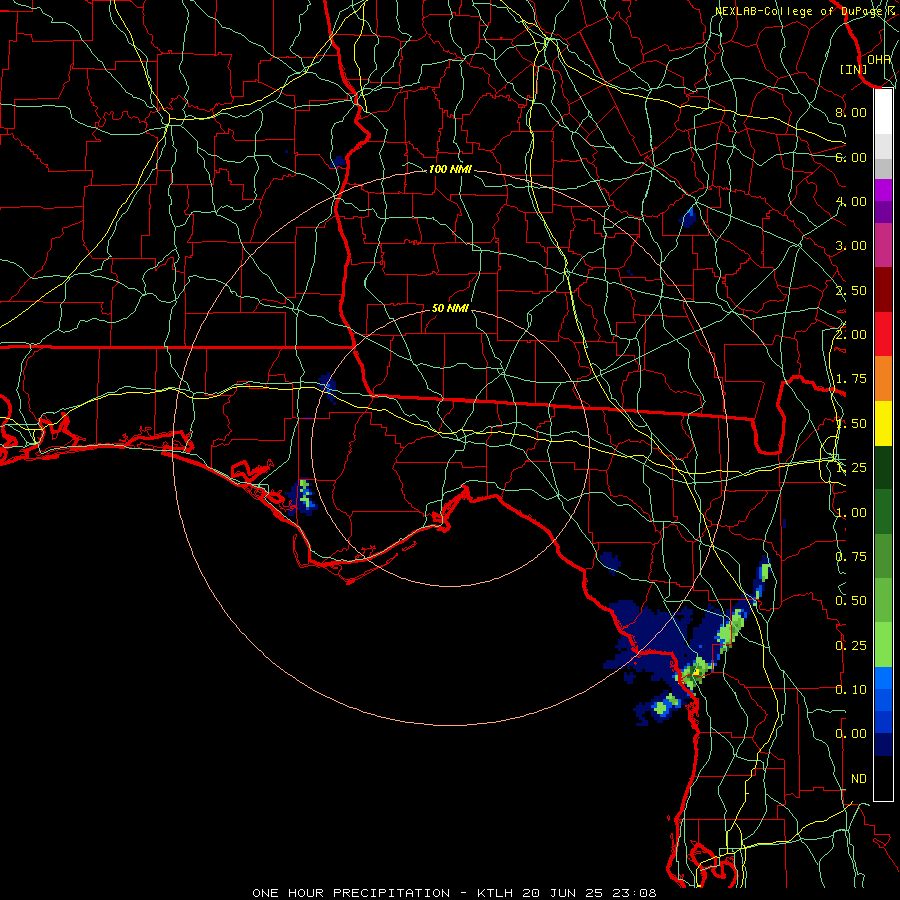Click the 1.25 legend value
The image size is (900, 900).
(x=851, y=468)
